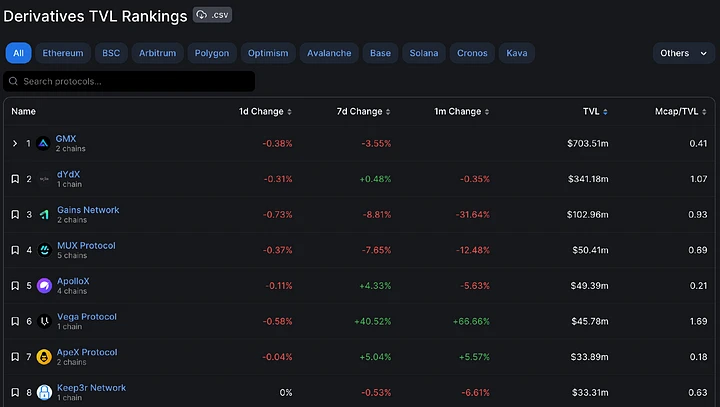Screen dimensions: 720x407
Task: Click the Keep3r Network logo icon
Action: pos(44,392)
